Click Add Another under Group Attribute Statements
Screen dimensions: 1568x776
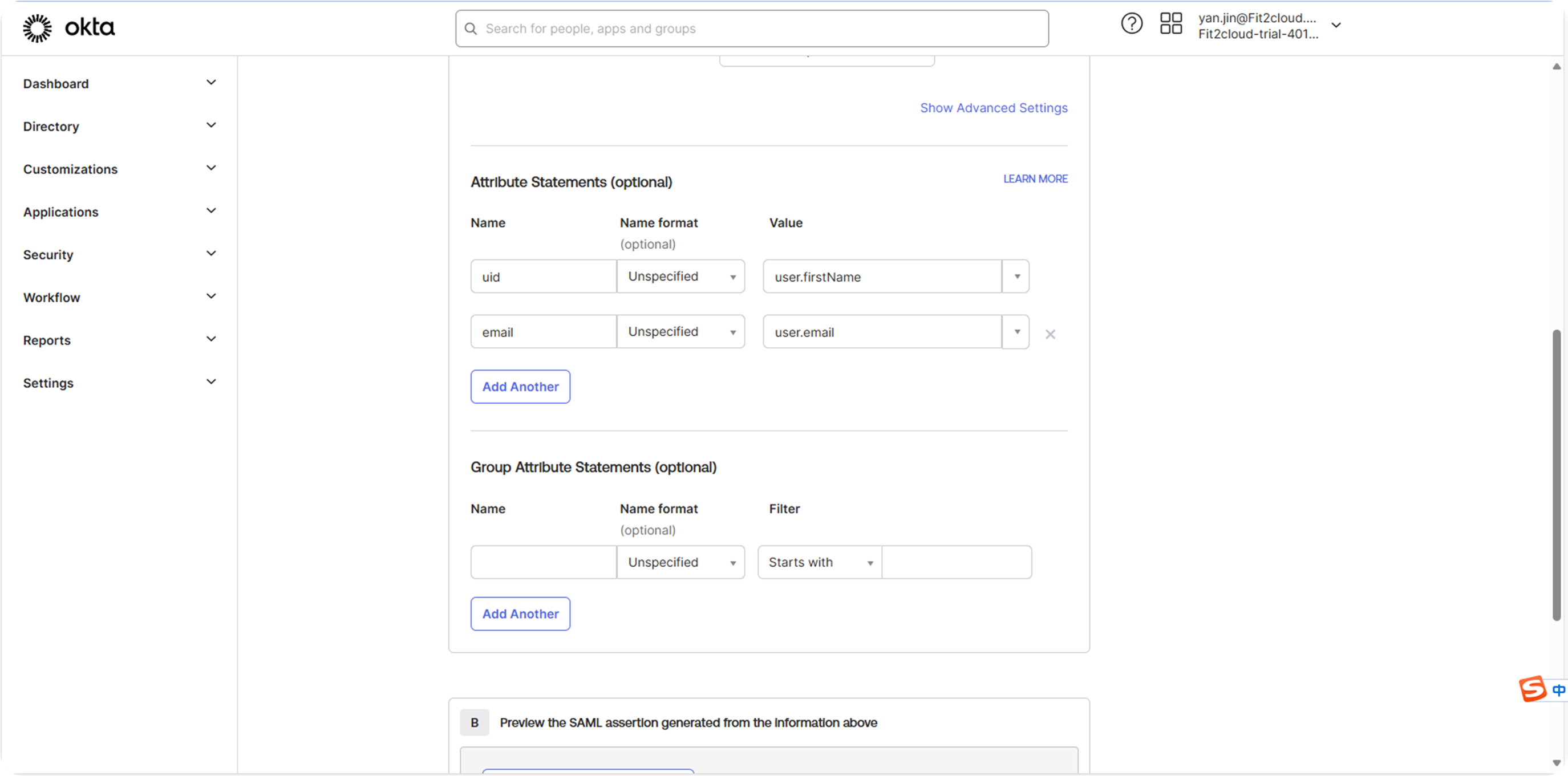[520, 614]
